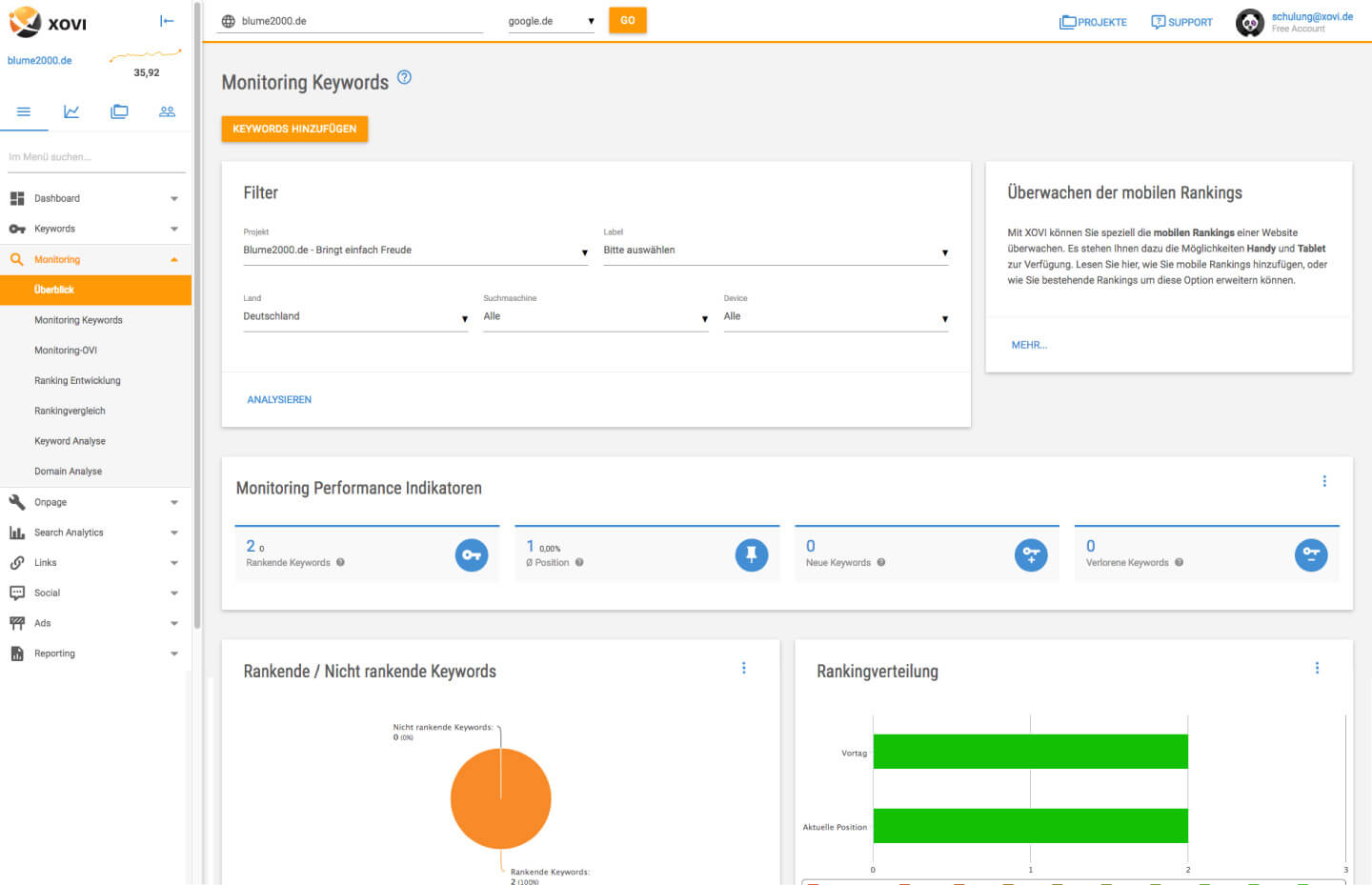
Task: Select the Überblick menu item
Action: point(95,290)
